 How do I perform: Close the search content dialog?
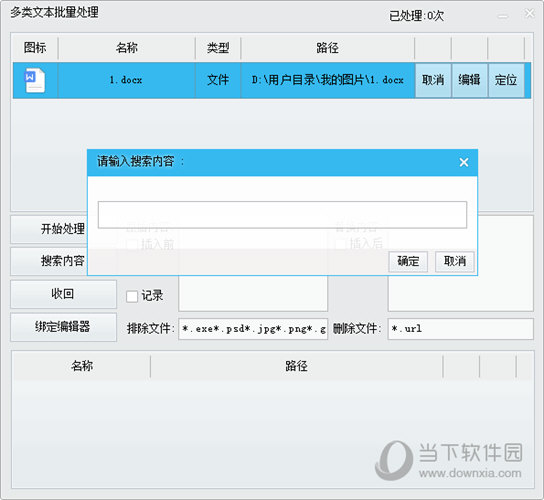464,162
